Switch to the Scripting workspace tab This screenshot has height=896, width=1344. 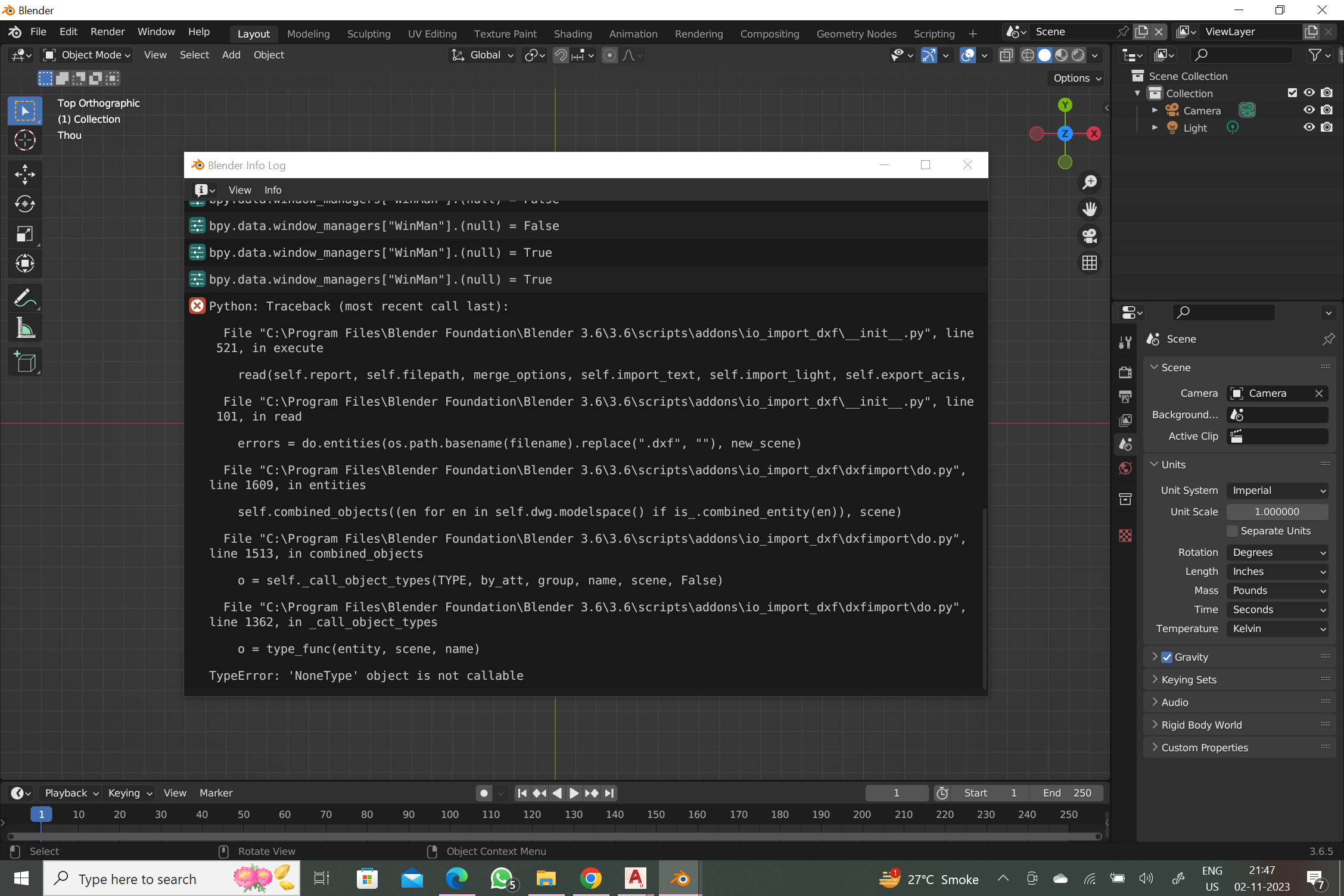[x=934, y=34]
